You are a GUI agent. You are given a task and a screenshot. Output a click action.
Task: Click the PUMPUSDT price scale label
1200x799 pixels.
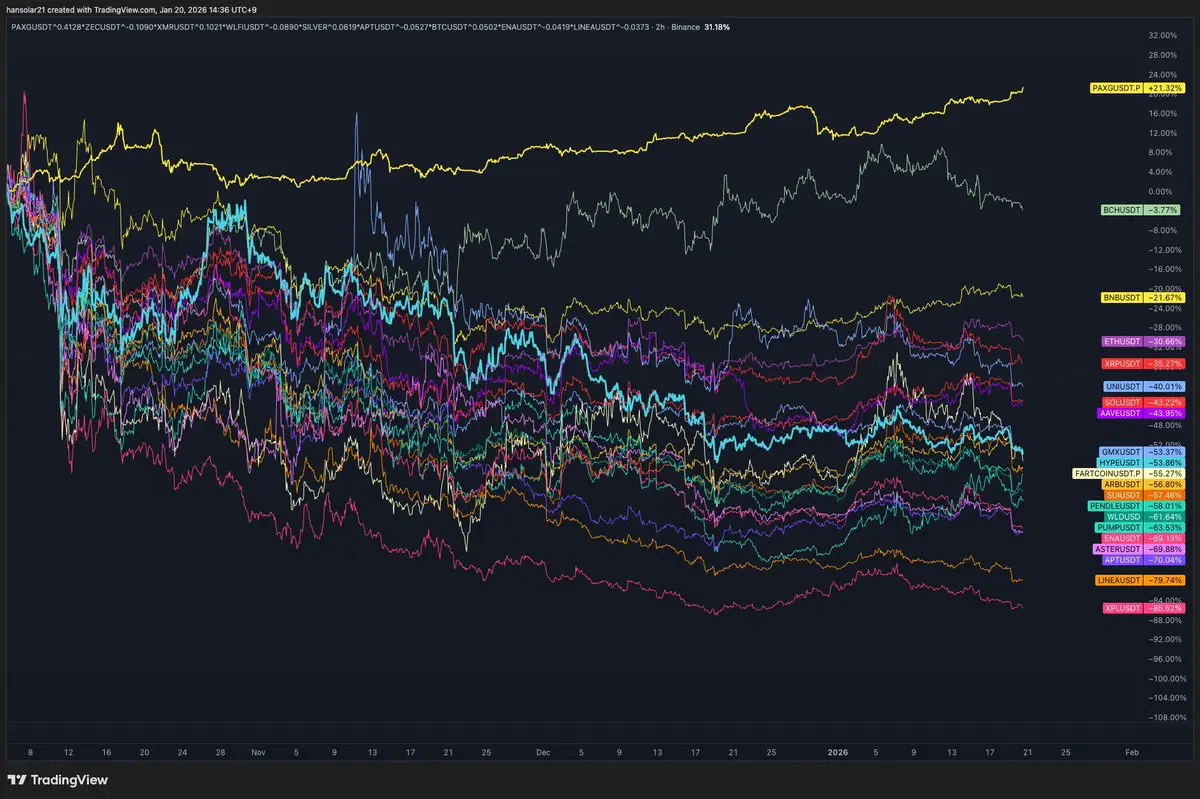(1140, 527)
